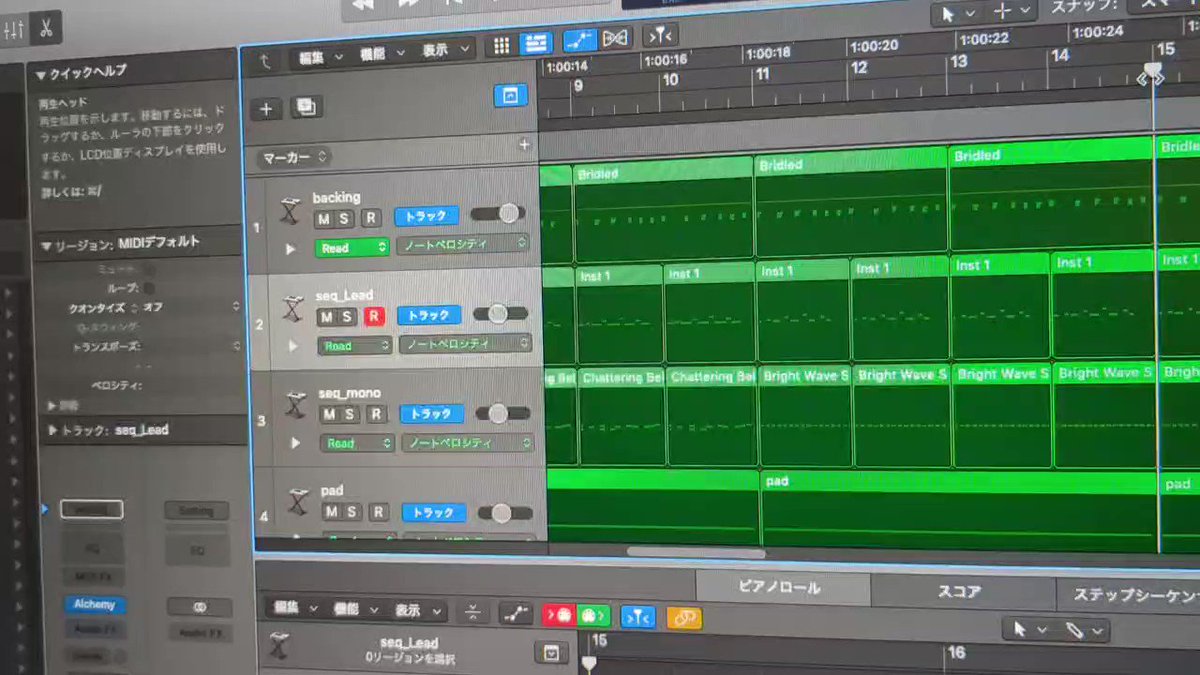Click piano roll collapse mode icon

473,612
